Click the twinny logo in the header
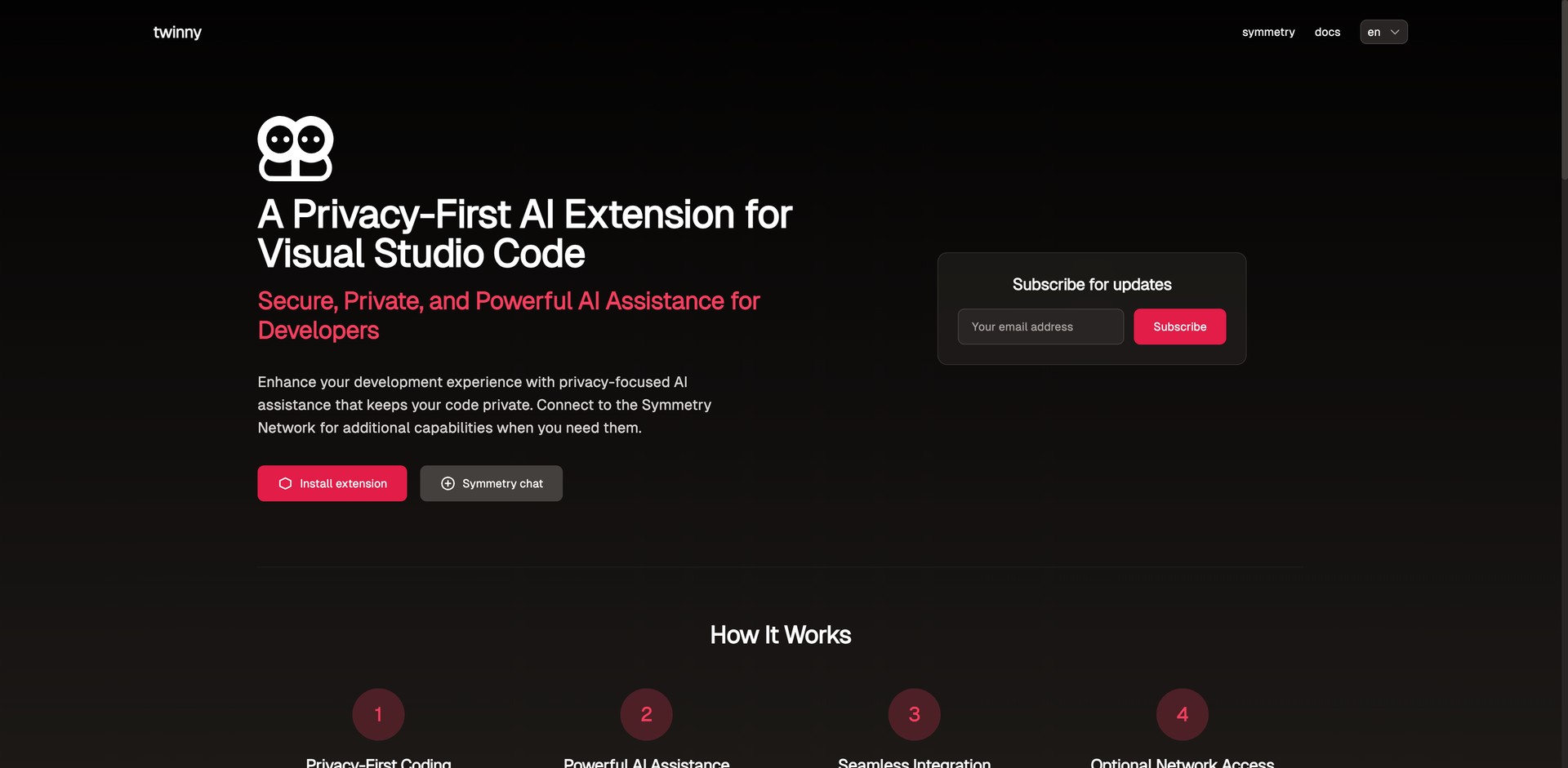Screen dimensions: 1568x768 [177, 32]
